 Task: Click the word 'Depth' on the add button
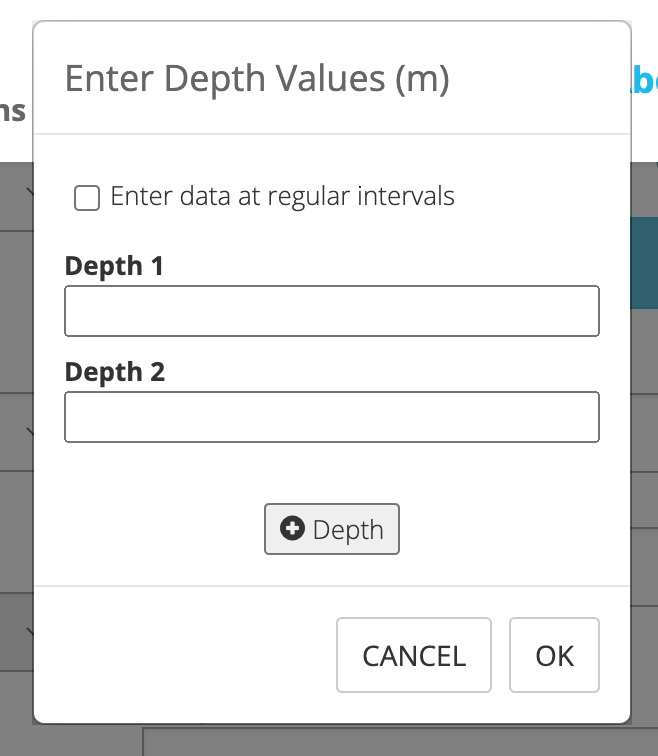[348, 529]
